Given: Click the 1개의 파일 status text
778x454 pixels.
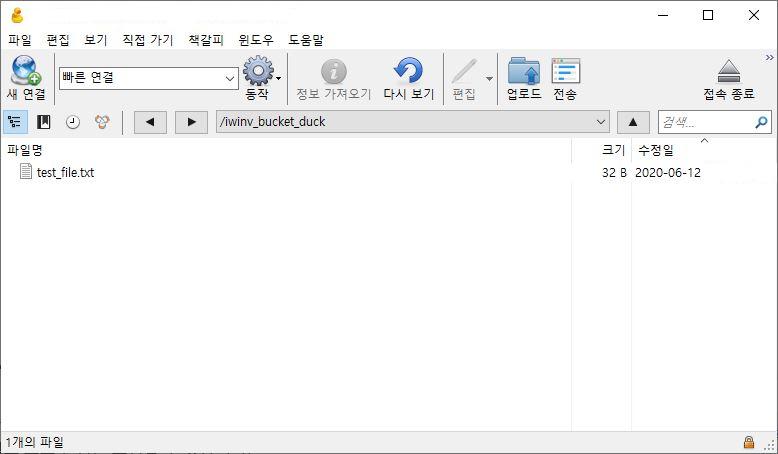Looking at the screenshot, I should 35,442.
